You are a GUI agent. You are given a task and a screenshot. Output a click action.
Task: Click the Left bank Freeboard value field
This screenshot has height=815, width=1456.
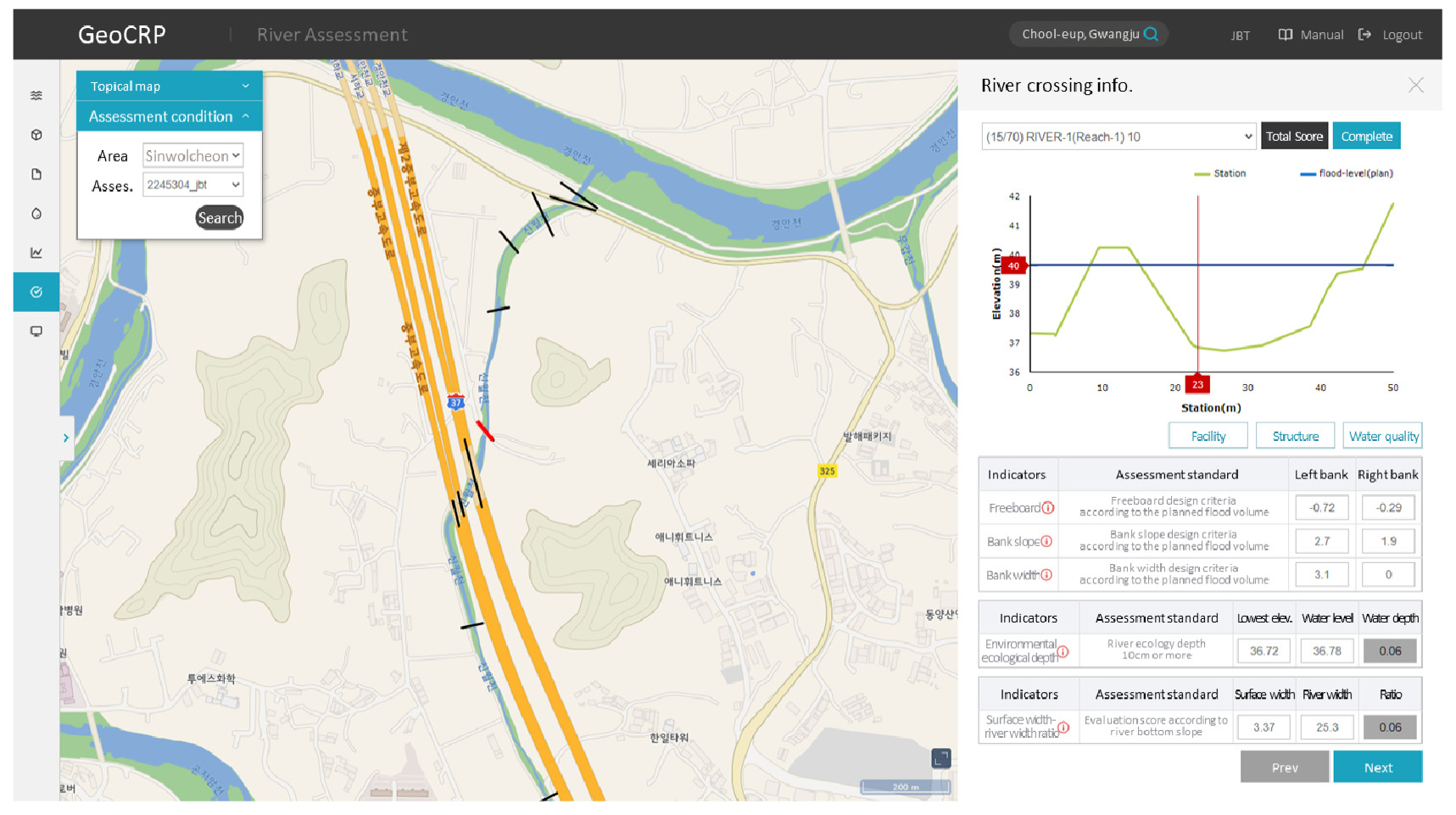pos(1321,508)
